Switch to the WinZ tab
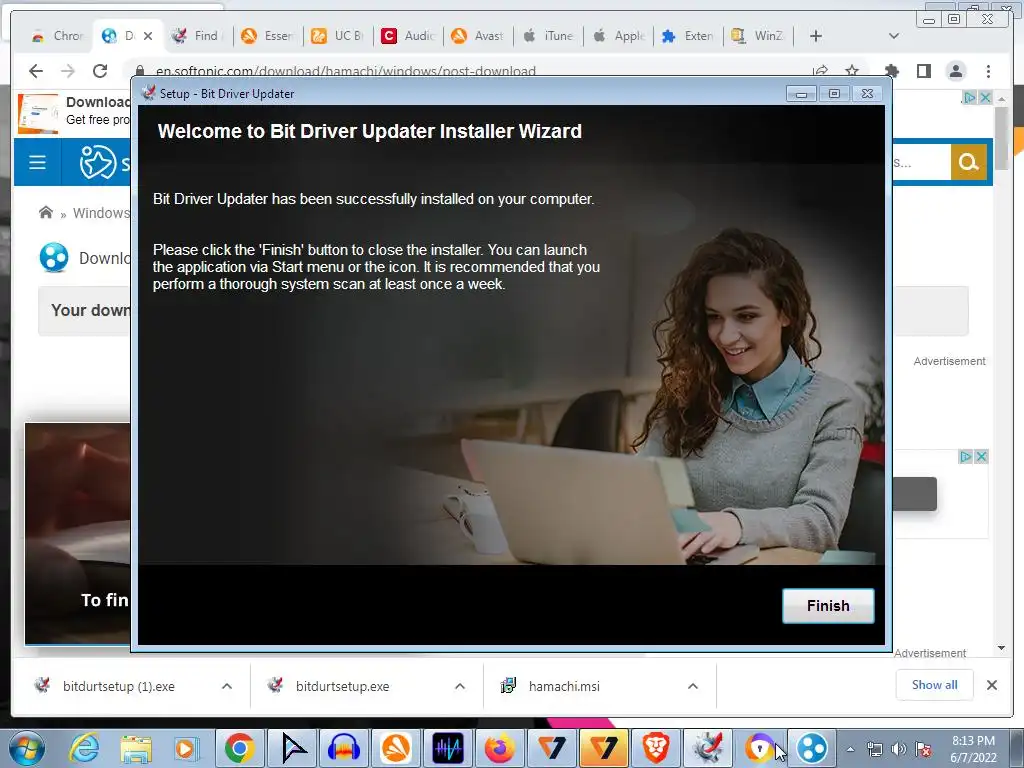Image resolution: width=1024 pixels, height=768 pixels. pos(759,36)
